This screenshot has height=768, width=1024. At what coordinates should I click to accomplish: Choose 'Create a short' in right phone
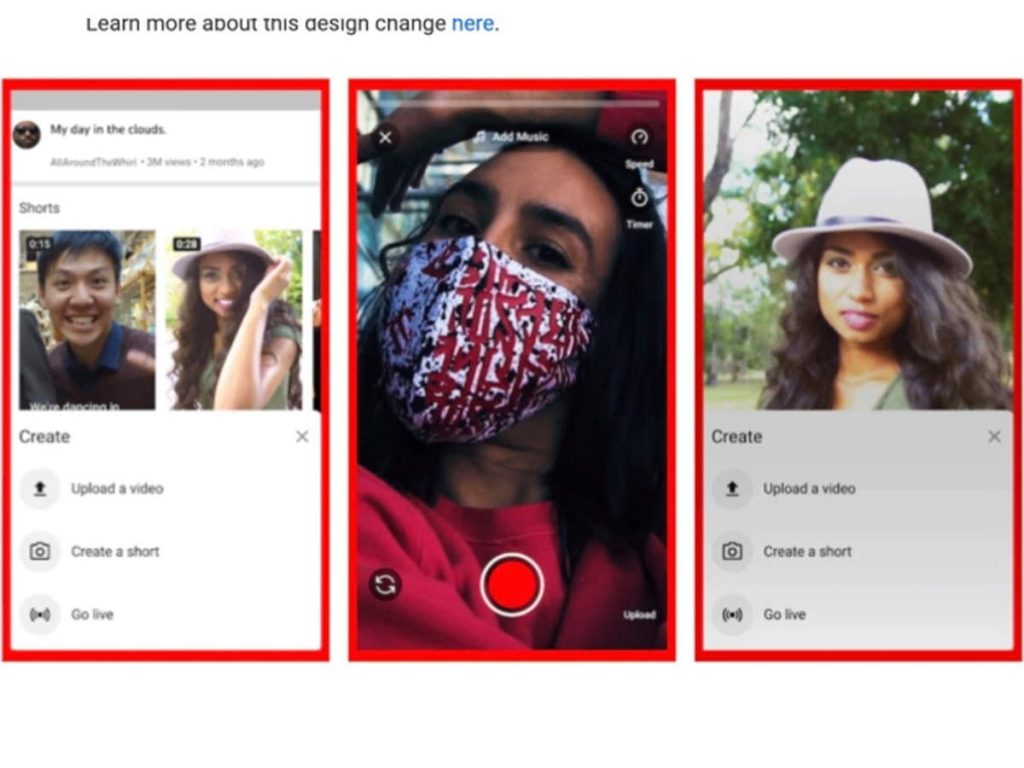pos(807,552)
